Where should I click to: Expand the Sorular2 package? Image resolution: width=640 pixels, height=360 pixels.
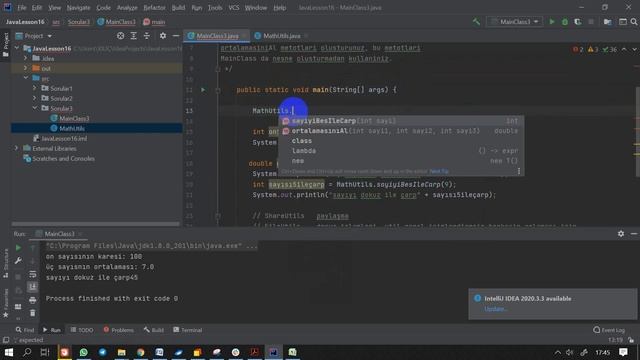(x=35, y=98)
